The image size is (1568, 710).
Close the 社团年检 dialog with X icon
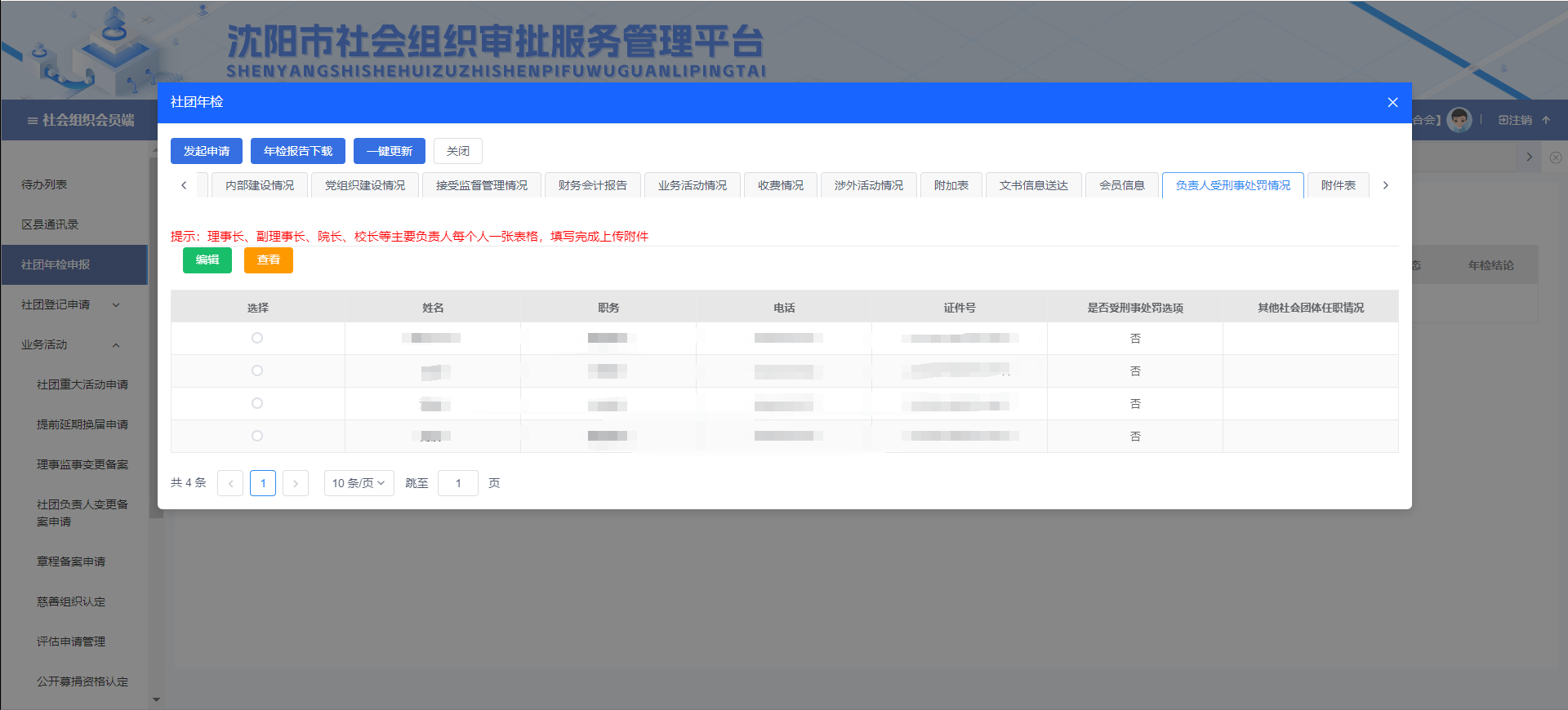1392,102
